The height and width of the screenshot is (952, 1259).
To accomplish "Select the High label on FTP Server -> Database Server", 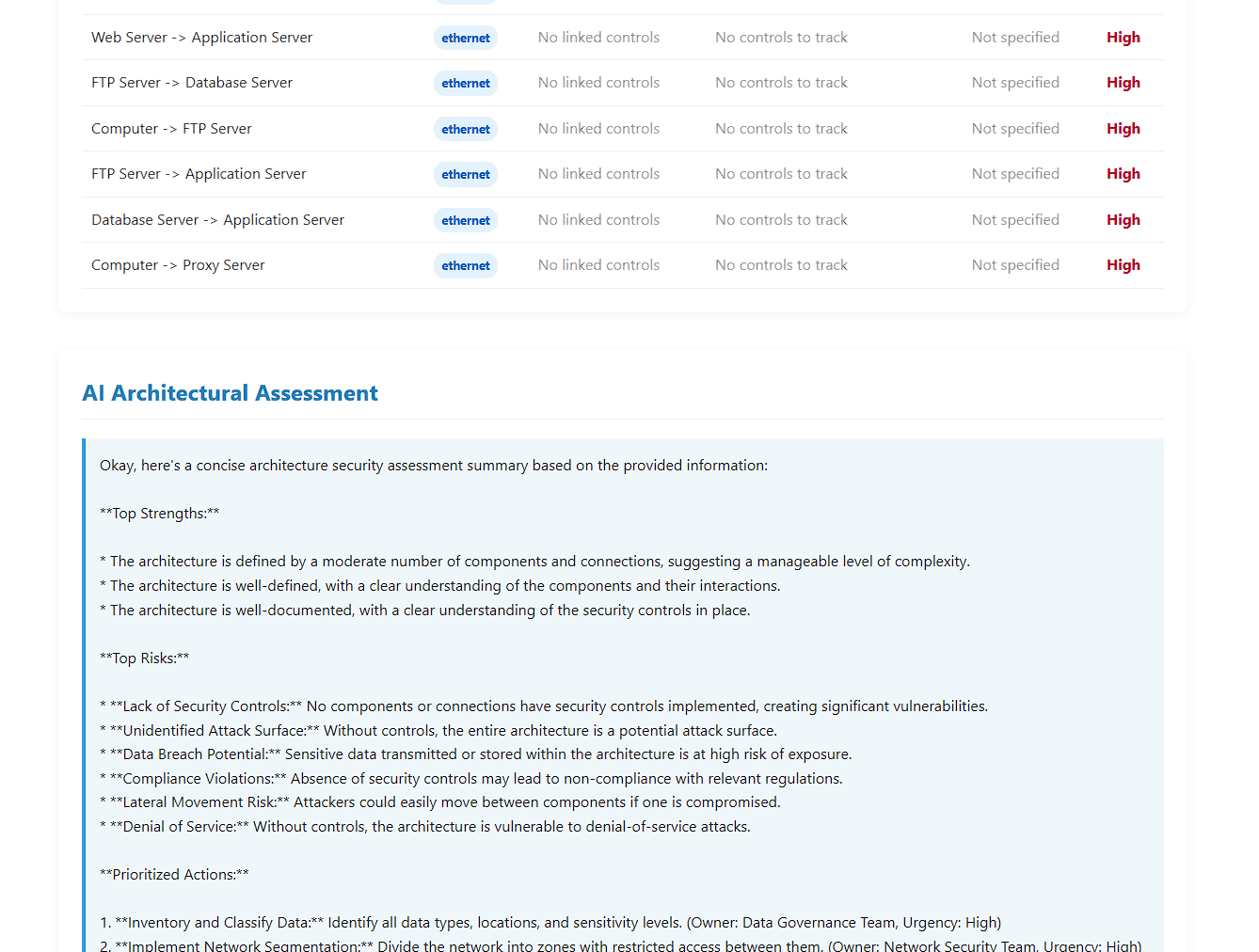I will click(1123, 82).
